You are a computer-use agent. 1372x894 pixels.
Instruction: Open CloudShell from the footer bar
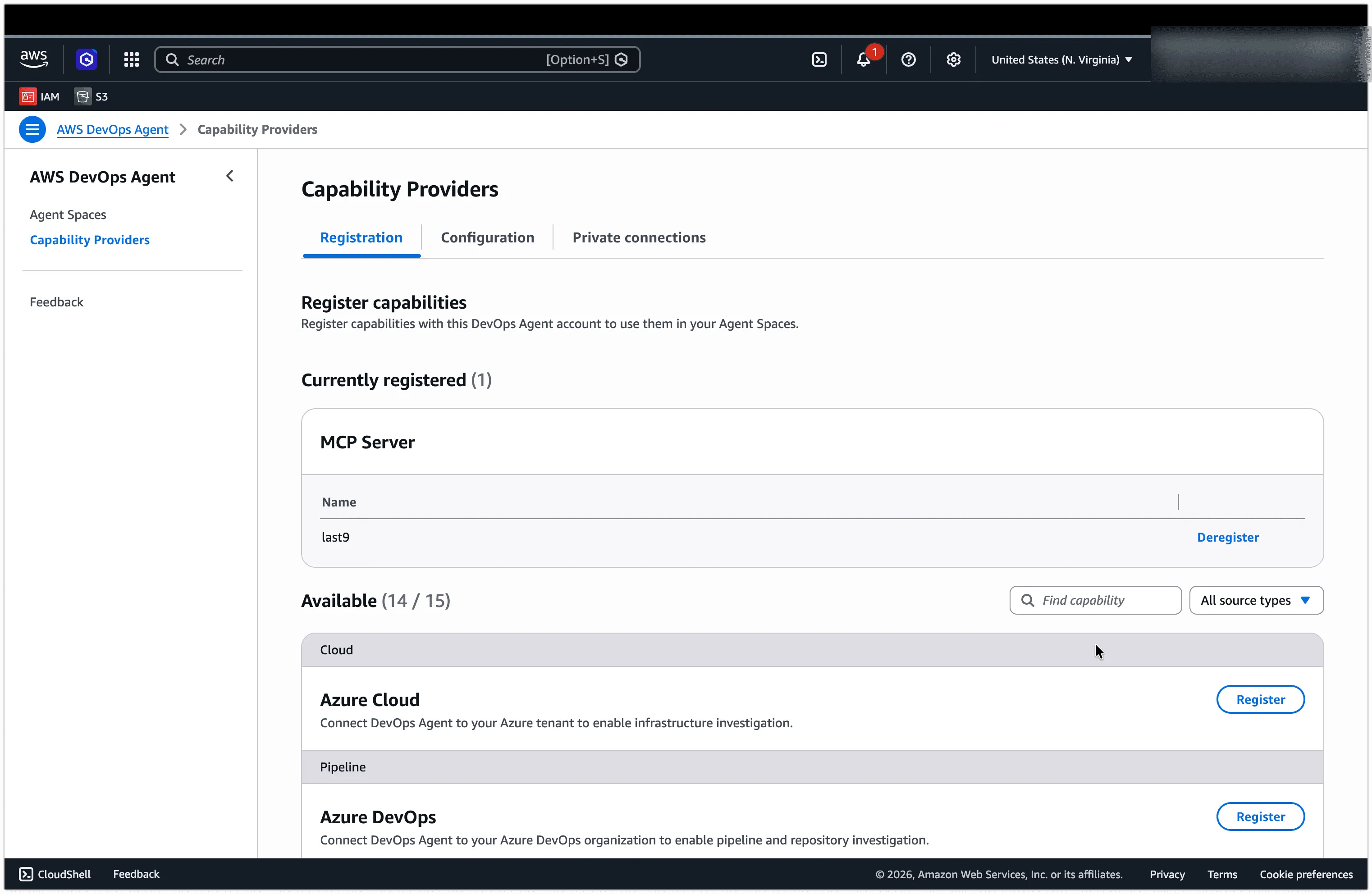point(55,874)
